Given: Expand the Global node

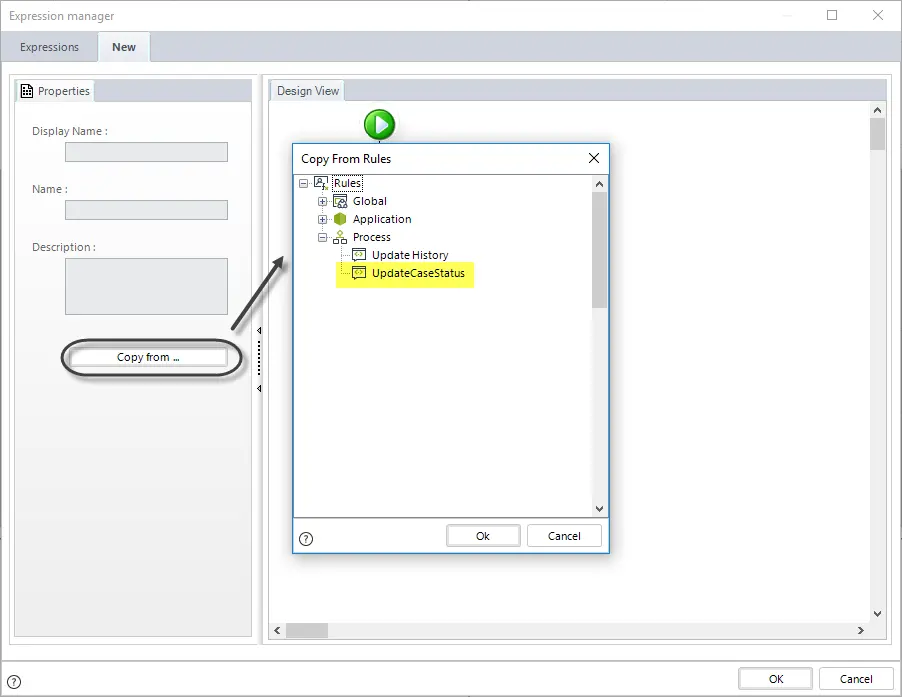Looking at the screenshot, I should pyautogui.click(x=322, y=201).
